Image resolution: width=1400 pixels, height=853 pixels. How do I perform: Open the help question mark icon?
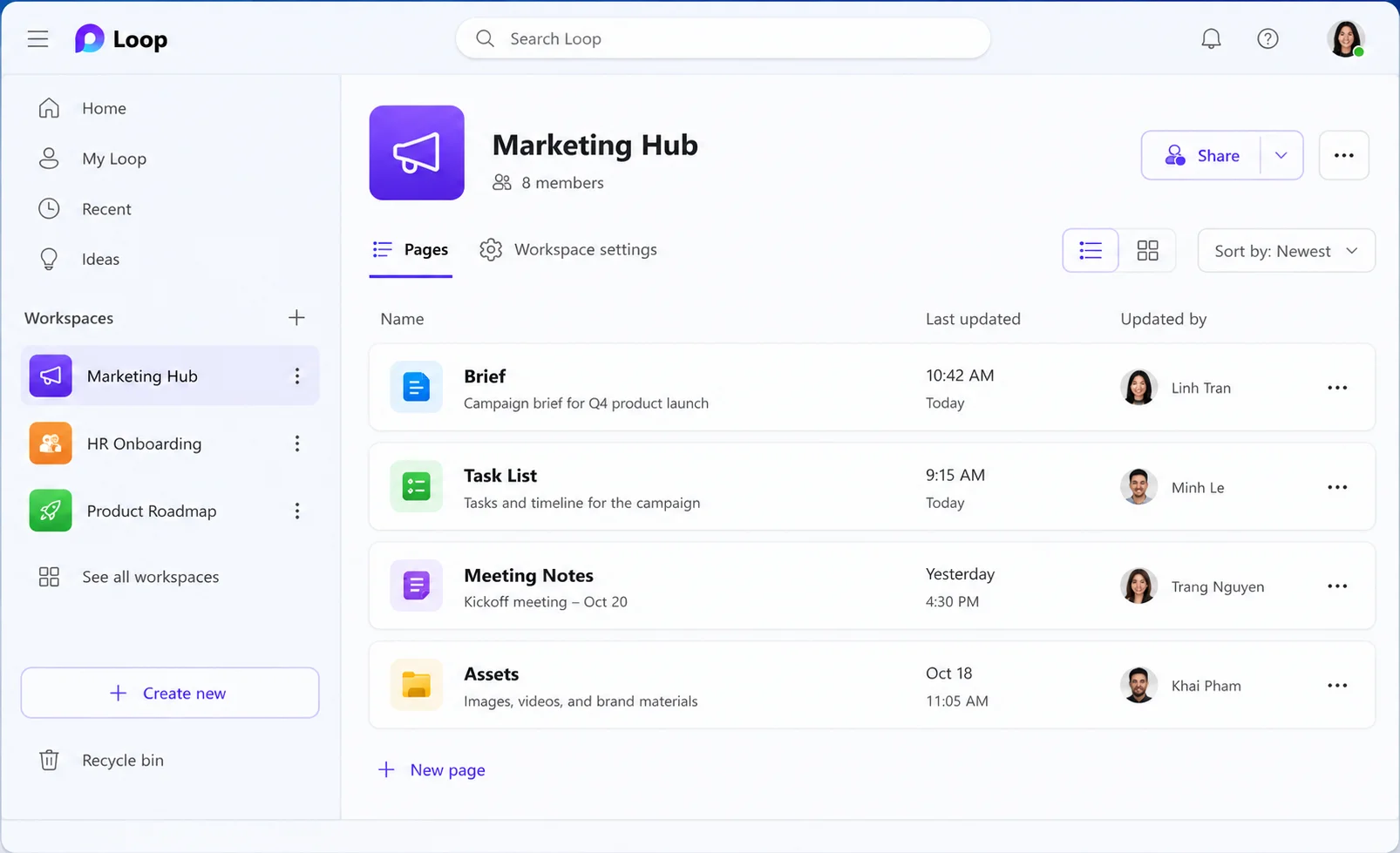click(x=1267, y=38)
